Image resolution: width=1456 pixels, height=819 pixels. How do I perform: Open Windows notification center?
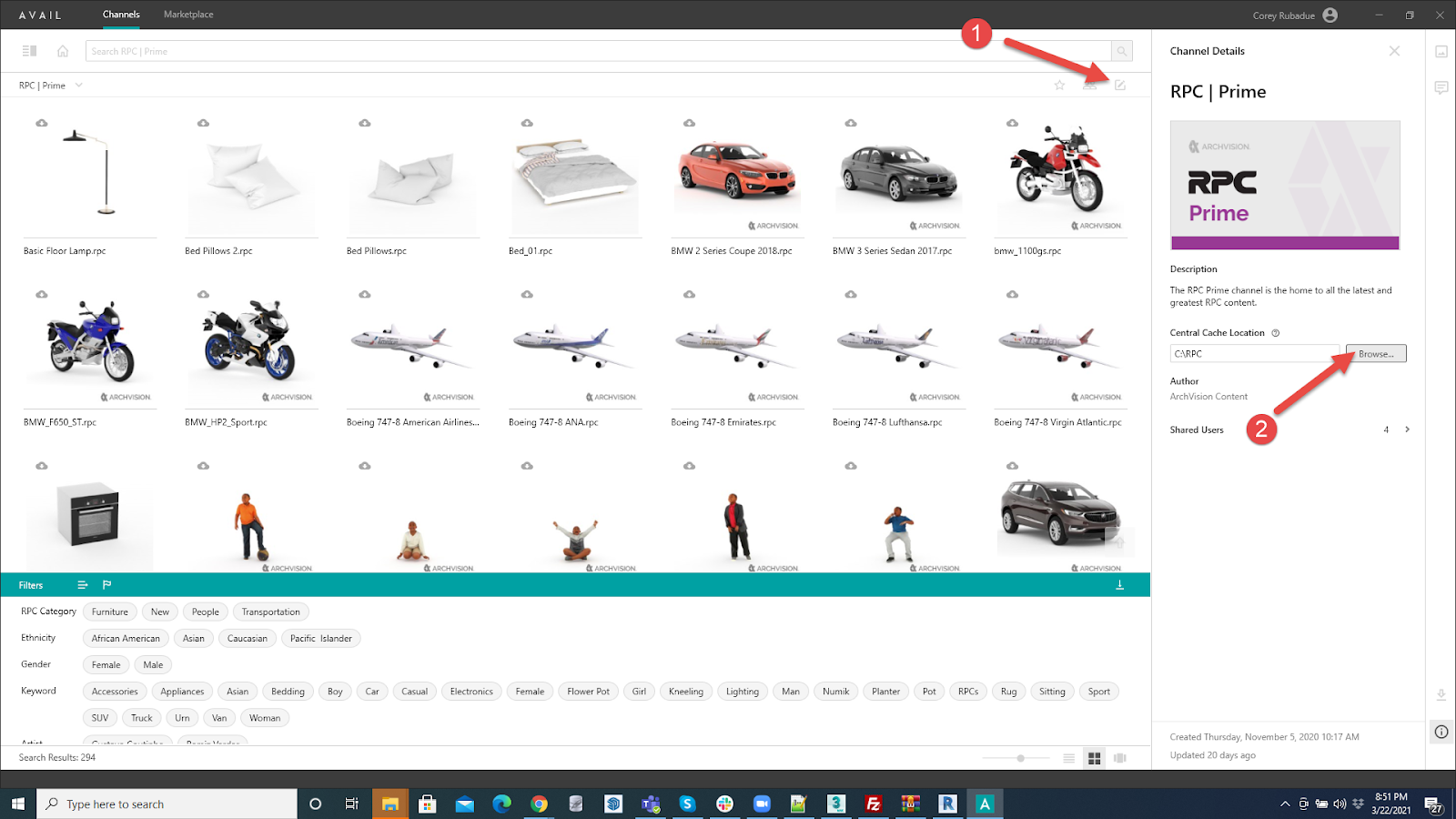point(1434,804)
